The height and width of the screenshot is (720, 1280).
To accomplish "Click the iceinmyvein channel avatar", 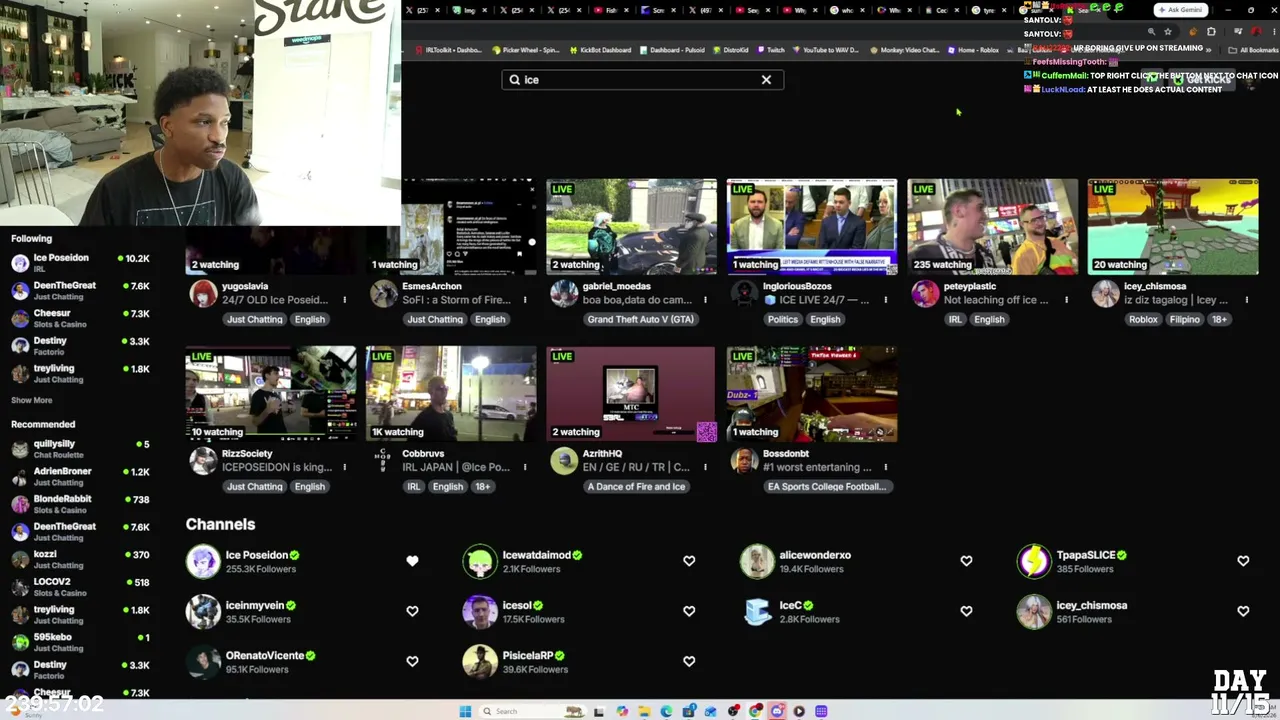I will tap(203, 611).
